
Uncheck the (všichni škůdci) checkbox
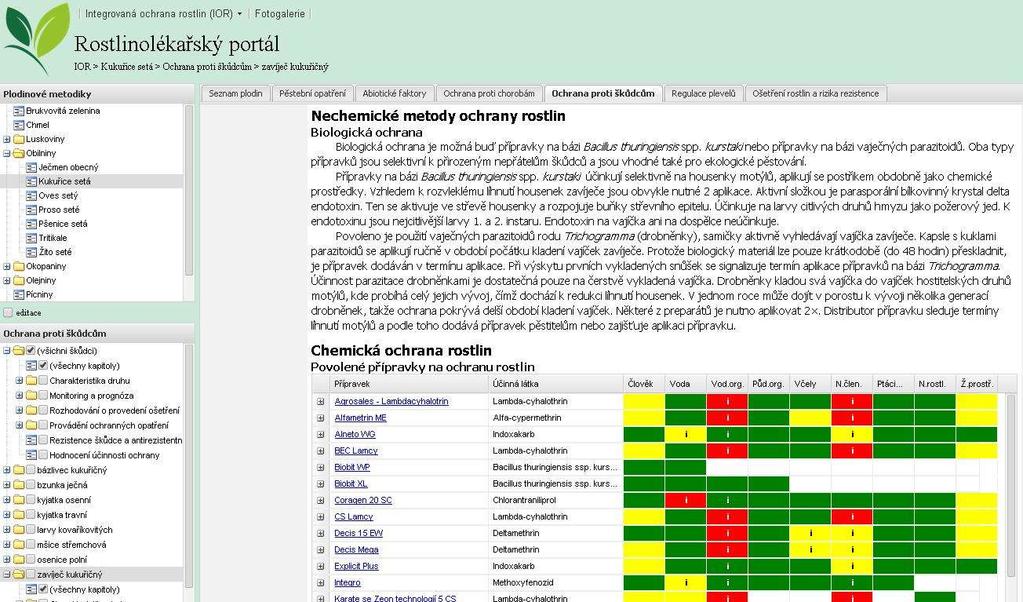click(x=30, y=351)
